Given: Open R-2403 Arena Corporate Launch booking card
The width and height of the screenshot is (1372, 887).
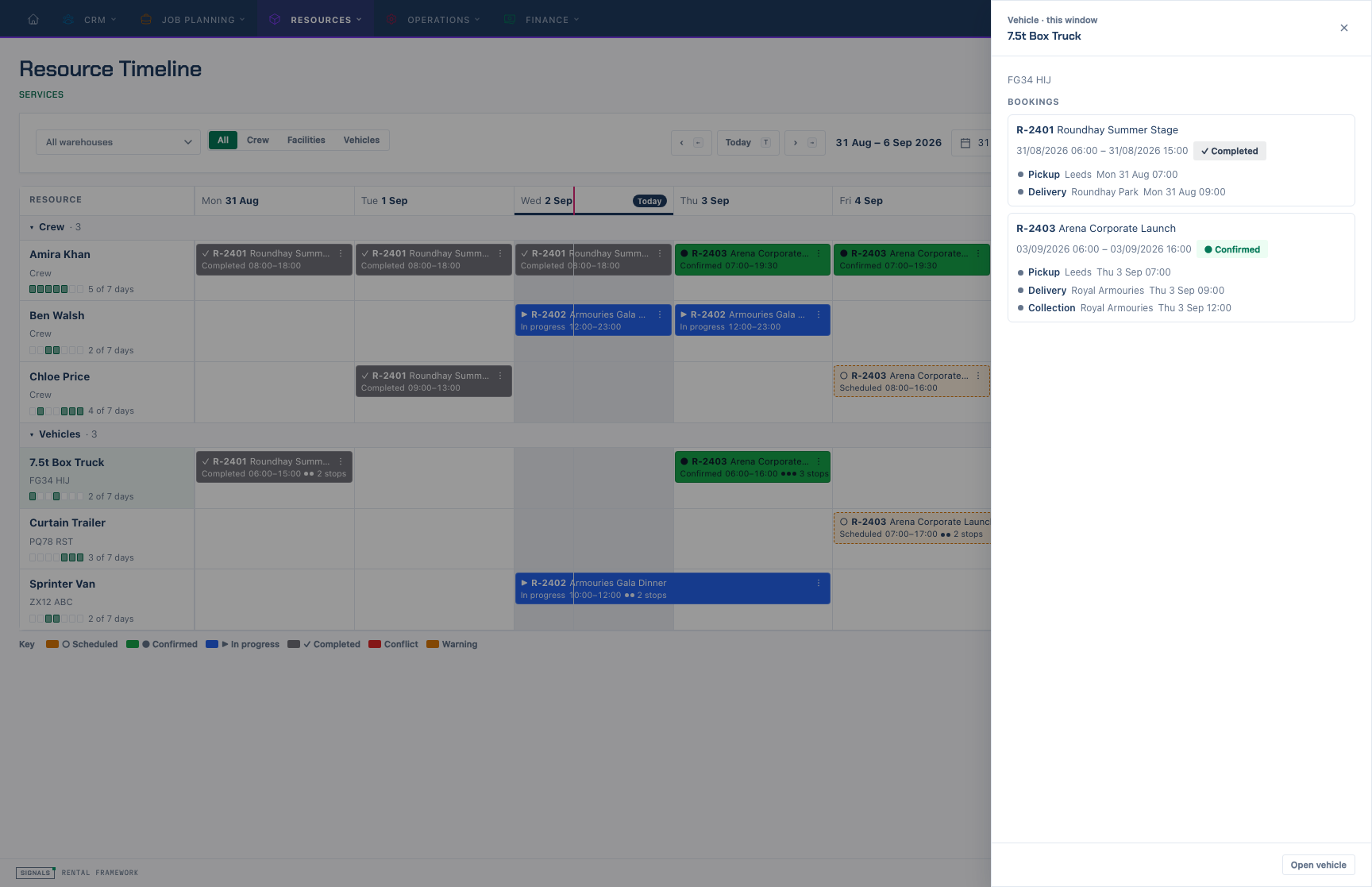Looking at the screenshot, I should click(x=1181, y=268).
